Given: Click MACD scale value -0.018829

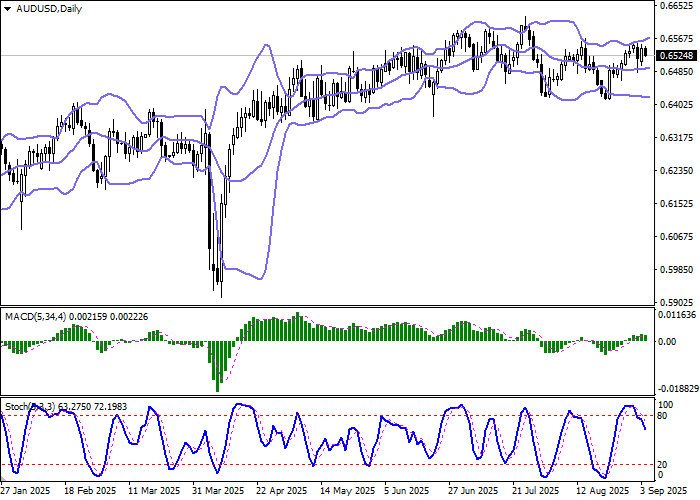Looking at the screenshot, I should coord(678,389).
